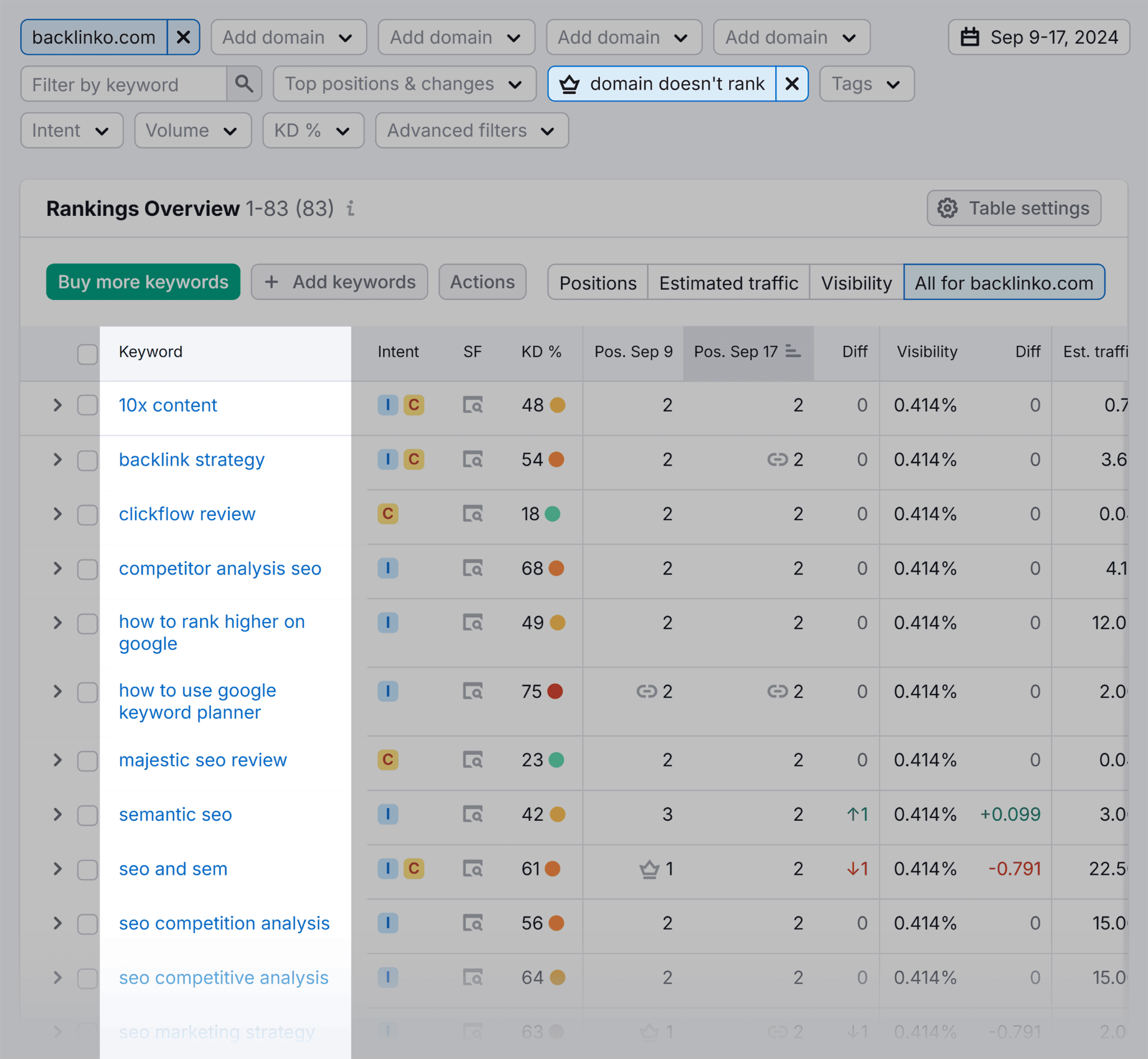This screenshot has height=1059, width=1148.
Task: Switch to the Positions tab
Action: click(x=597, y=282)
